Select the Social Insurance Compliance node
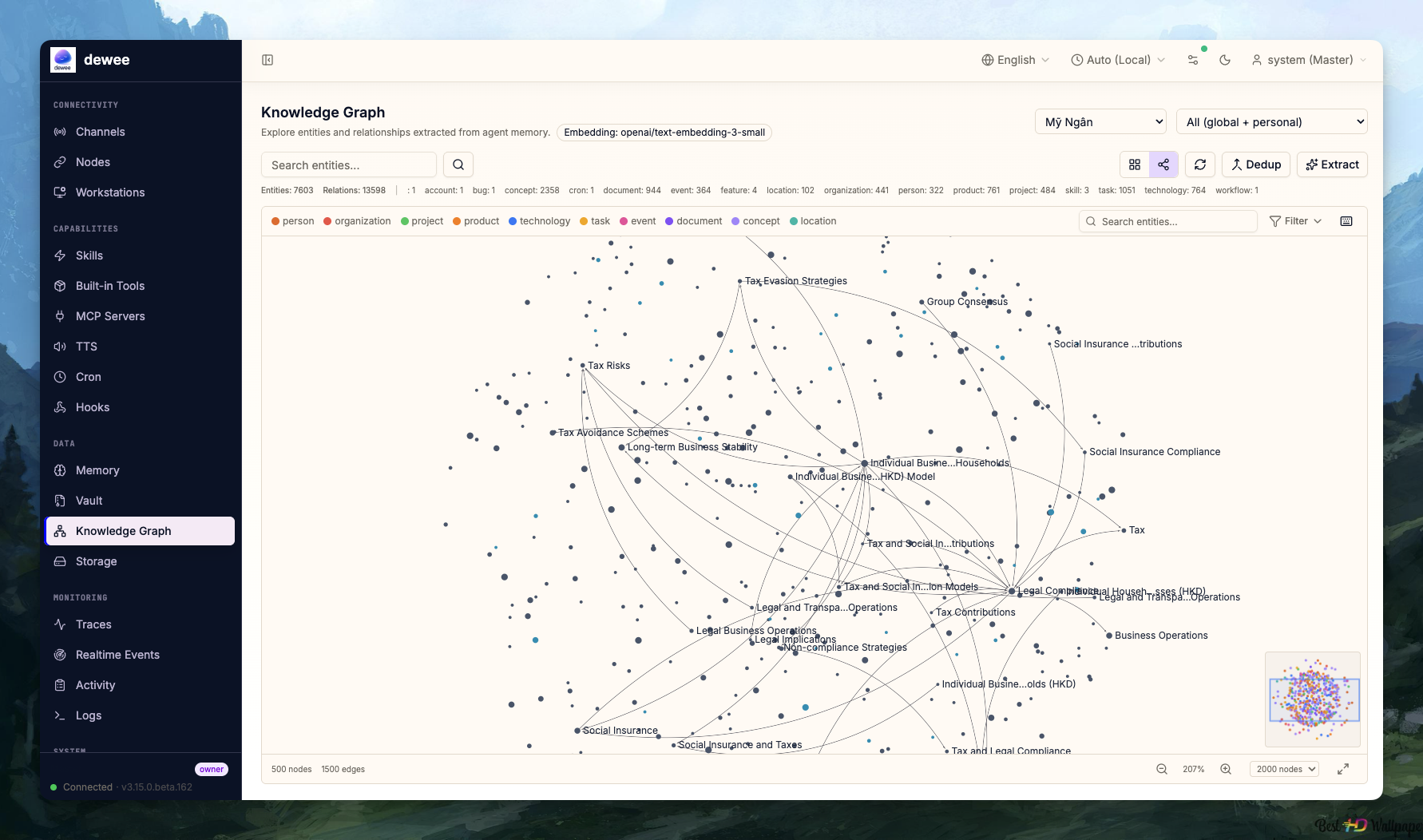 [x=1084, y=452]
